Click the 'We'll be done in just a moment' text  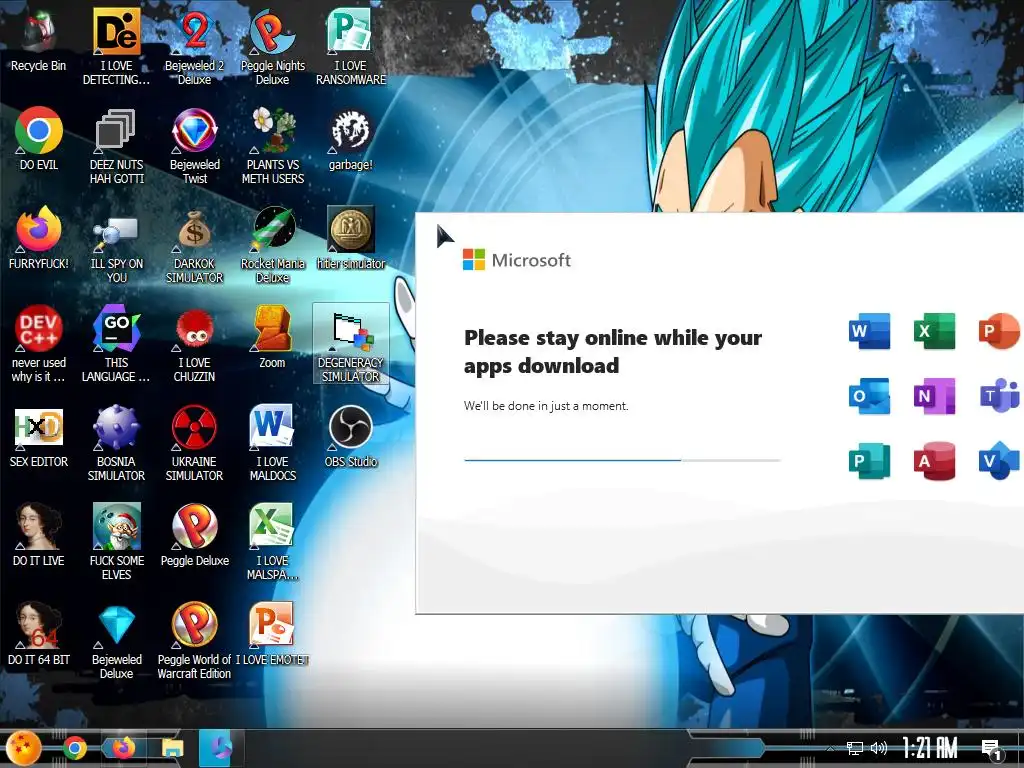546,406
